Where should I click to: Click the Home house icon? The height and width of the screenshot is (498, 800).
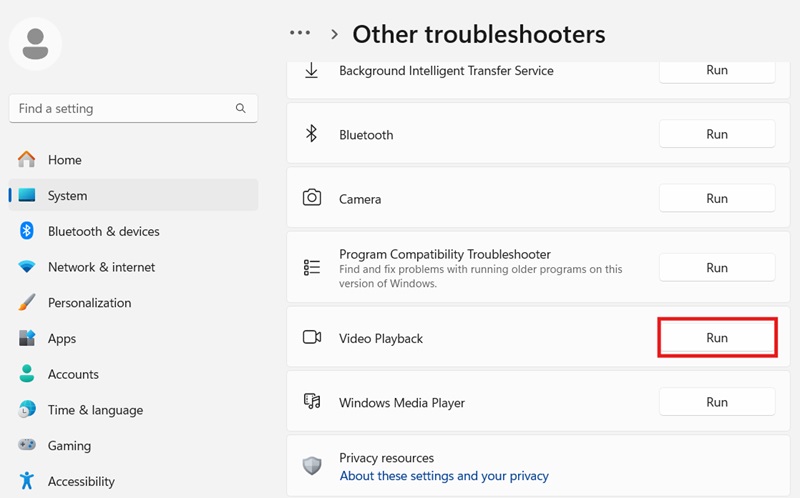[x=27, y=160]
